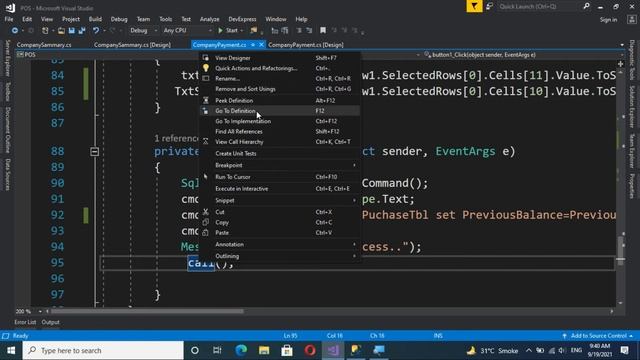Screen dimensions: 640x360
Task: Open the Start button dropdown arrow
Action: click(x=242, y=31)
